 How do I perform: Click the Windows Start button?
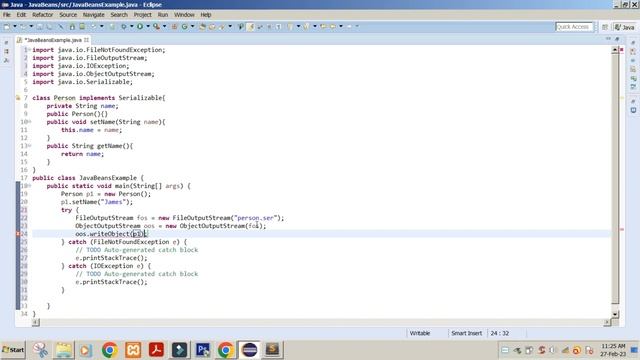pos(13,350)
